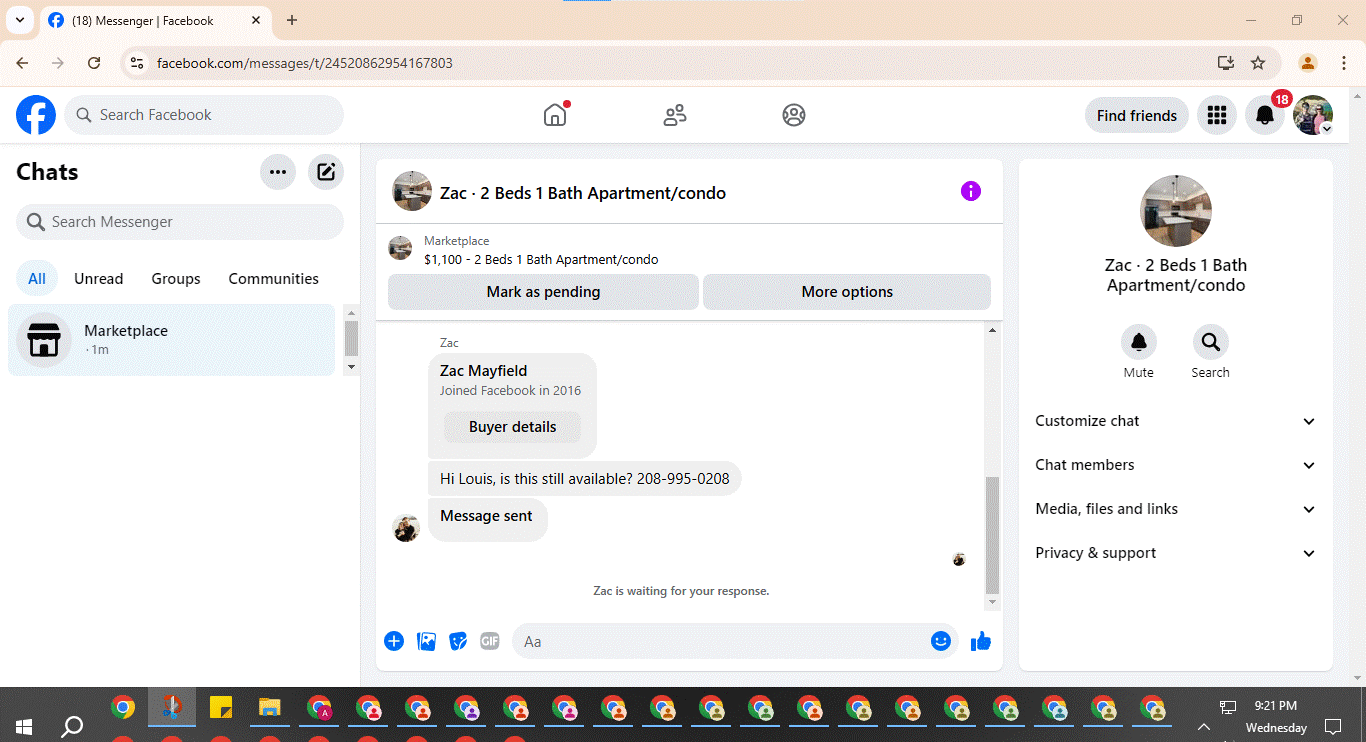Open the Friends icon in top navigation
This screenshot has height=742, width=1366.
675,115
